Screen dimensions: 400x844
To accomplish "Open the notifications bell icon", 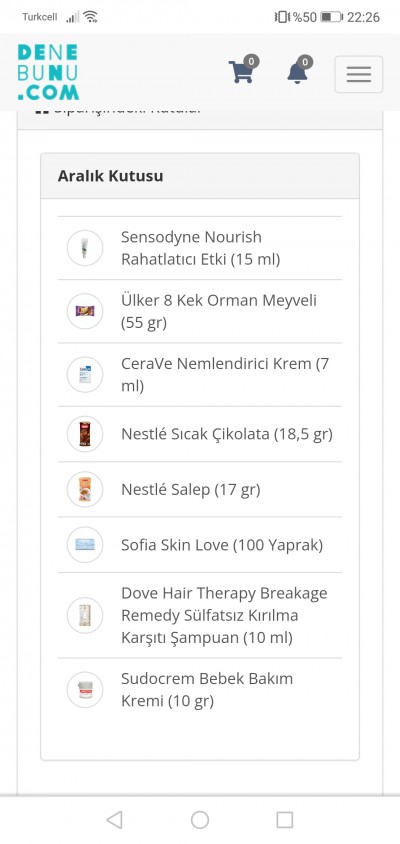I will (x=298, y=71).
